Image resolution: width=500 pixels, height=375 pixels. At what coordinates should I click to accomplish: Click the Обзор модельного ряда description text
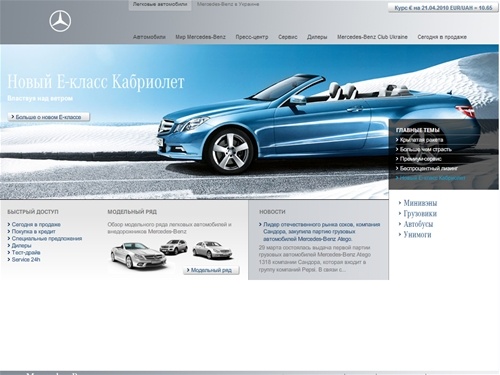(169, 228)
